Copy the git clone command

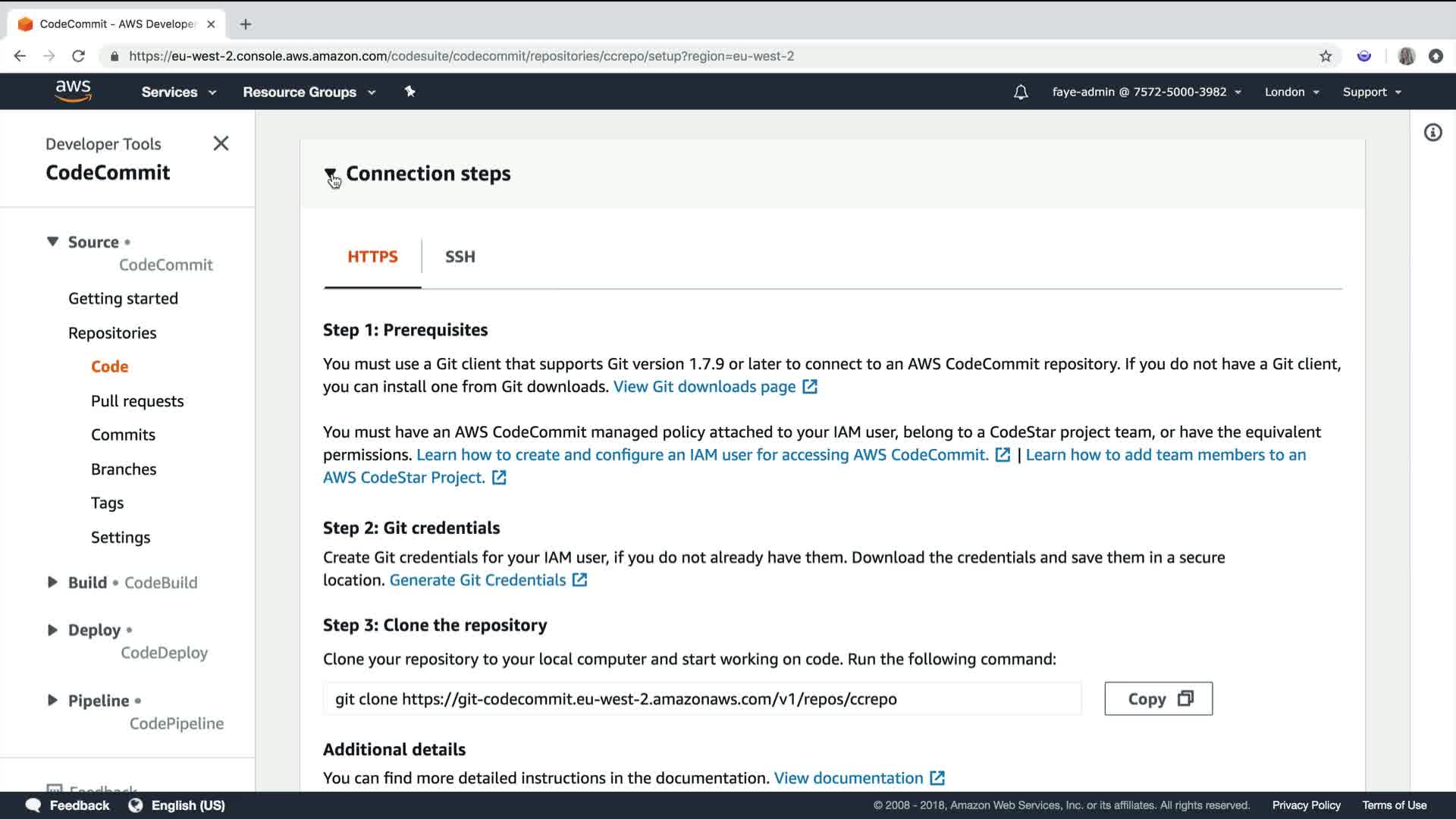coord(1158,698)
